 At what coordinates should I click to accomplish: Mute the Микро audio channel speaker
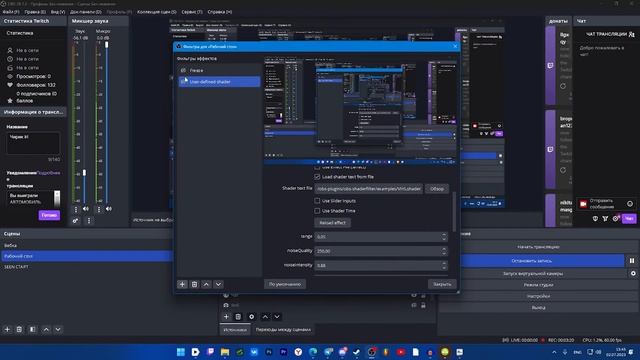click(109, 209)
